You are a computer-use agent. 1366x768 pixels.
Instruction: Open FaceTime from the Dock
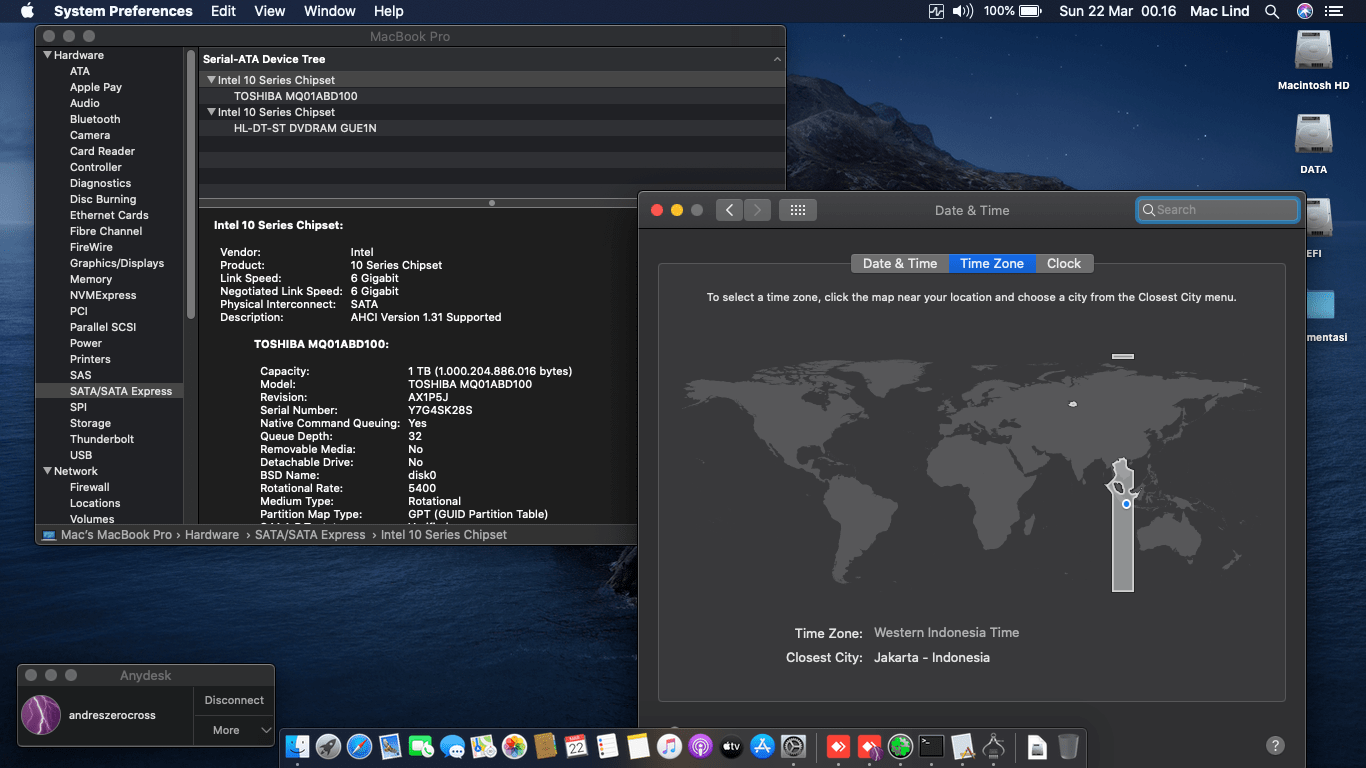(x=421, y=746)
